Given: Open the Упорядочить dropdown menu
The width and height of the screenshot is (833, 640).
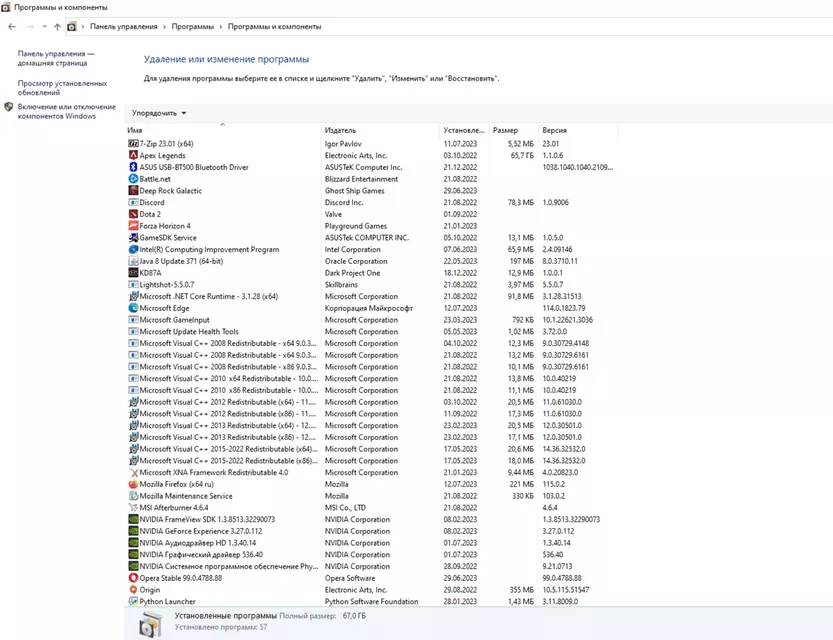Looking at the screenshot, I should point(159,113).
